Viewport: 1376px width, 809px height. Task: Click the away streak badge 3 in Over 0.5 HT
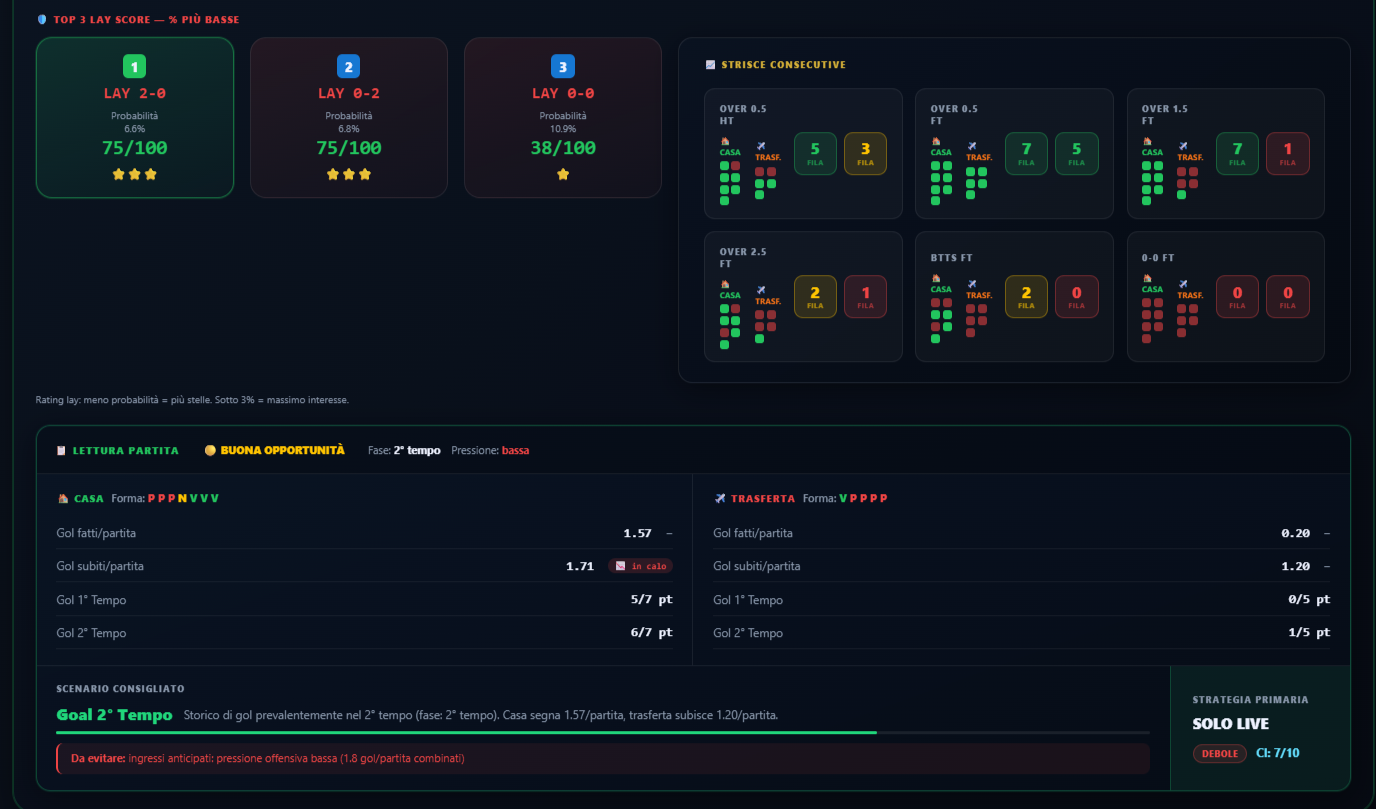click(x=866, y=154)
